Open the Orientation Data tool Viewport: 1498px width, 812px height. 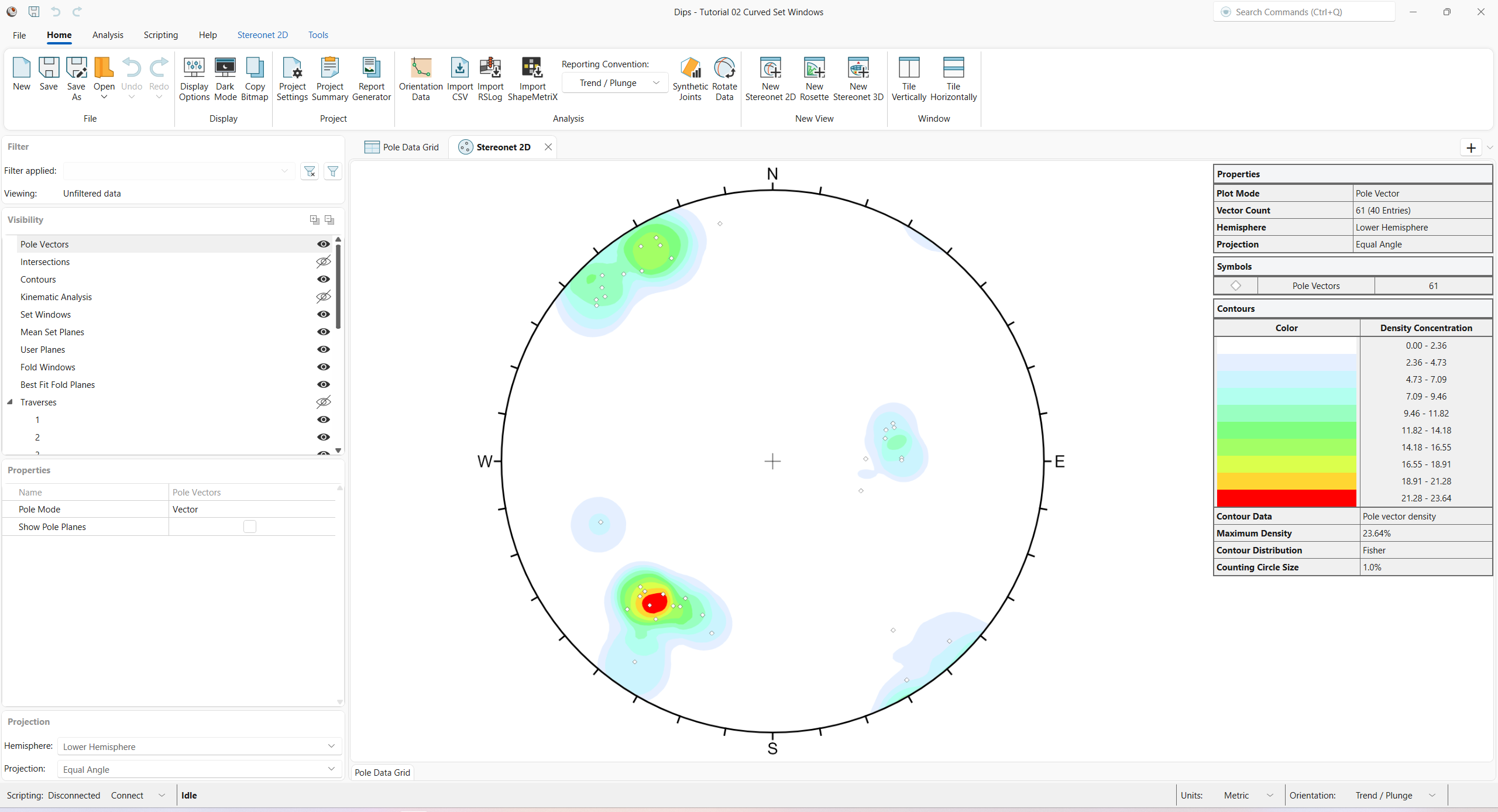(x=420, y=78)
